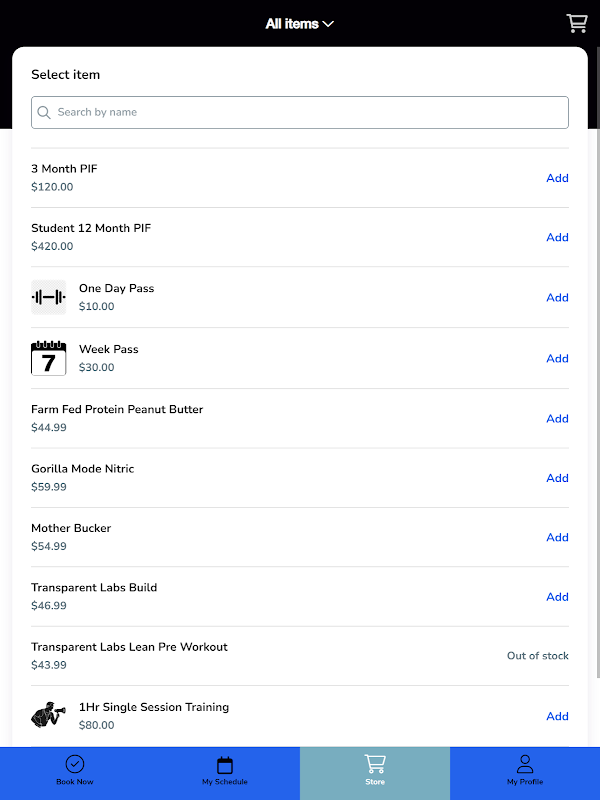Screen dimensions: 600x800
Task: Add Mother Bucker to the cart
Action: (x=557, y=537)
